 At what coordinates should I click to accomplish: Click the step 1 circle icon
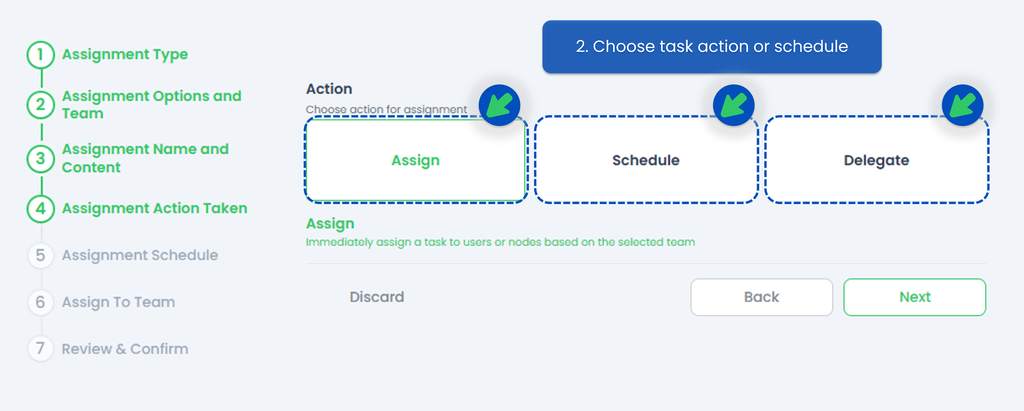click(40, 55)
